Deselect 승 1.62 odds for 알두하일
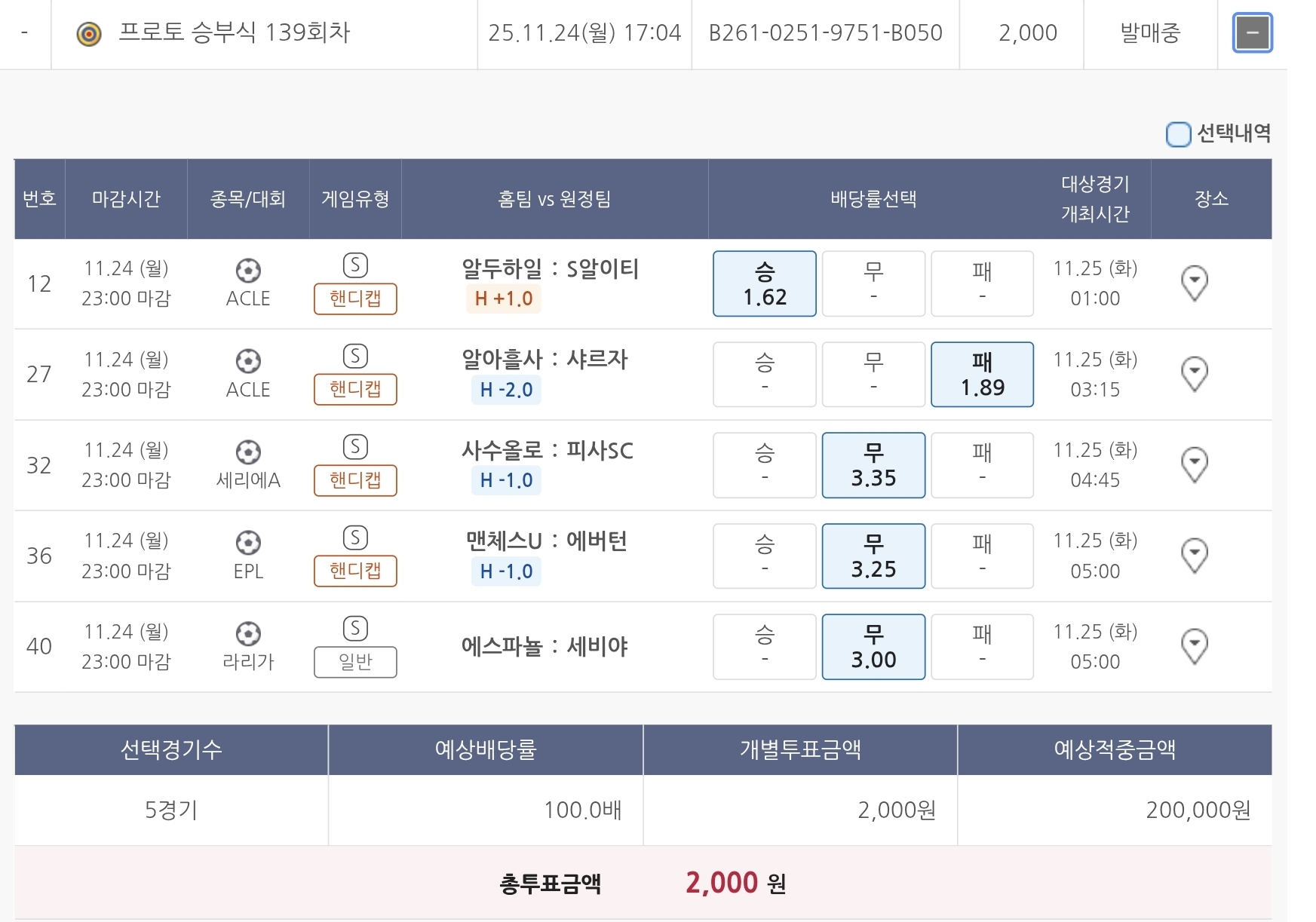 [x=764, y=283]
